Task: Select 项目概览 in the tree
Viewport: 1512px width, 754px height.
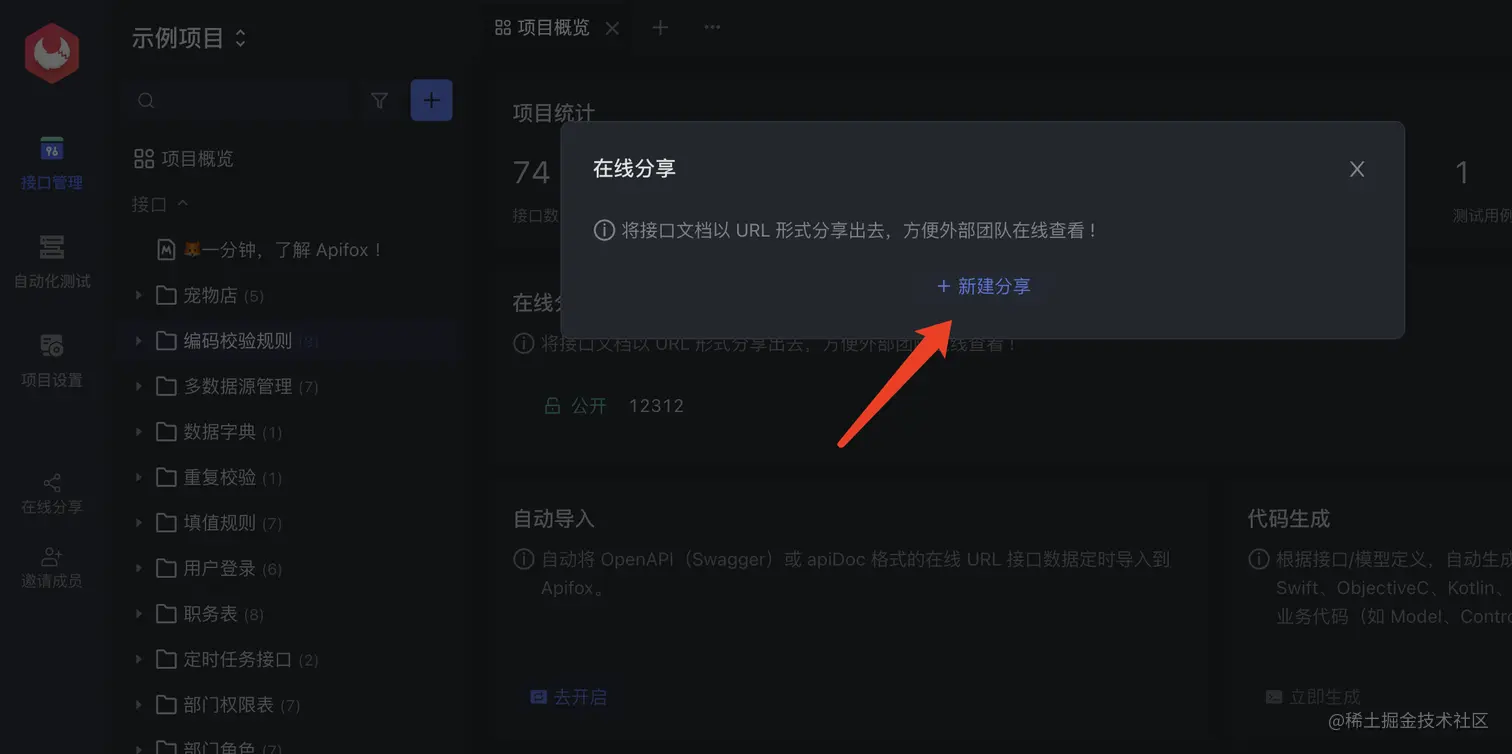Action: point(184,159)
